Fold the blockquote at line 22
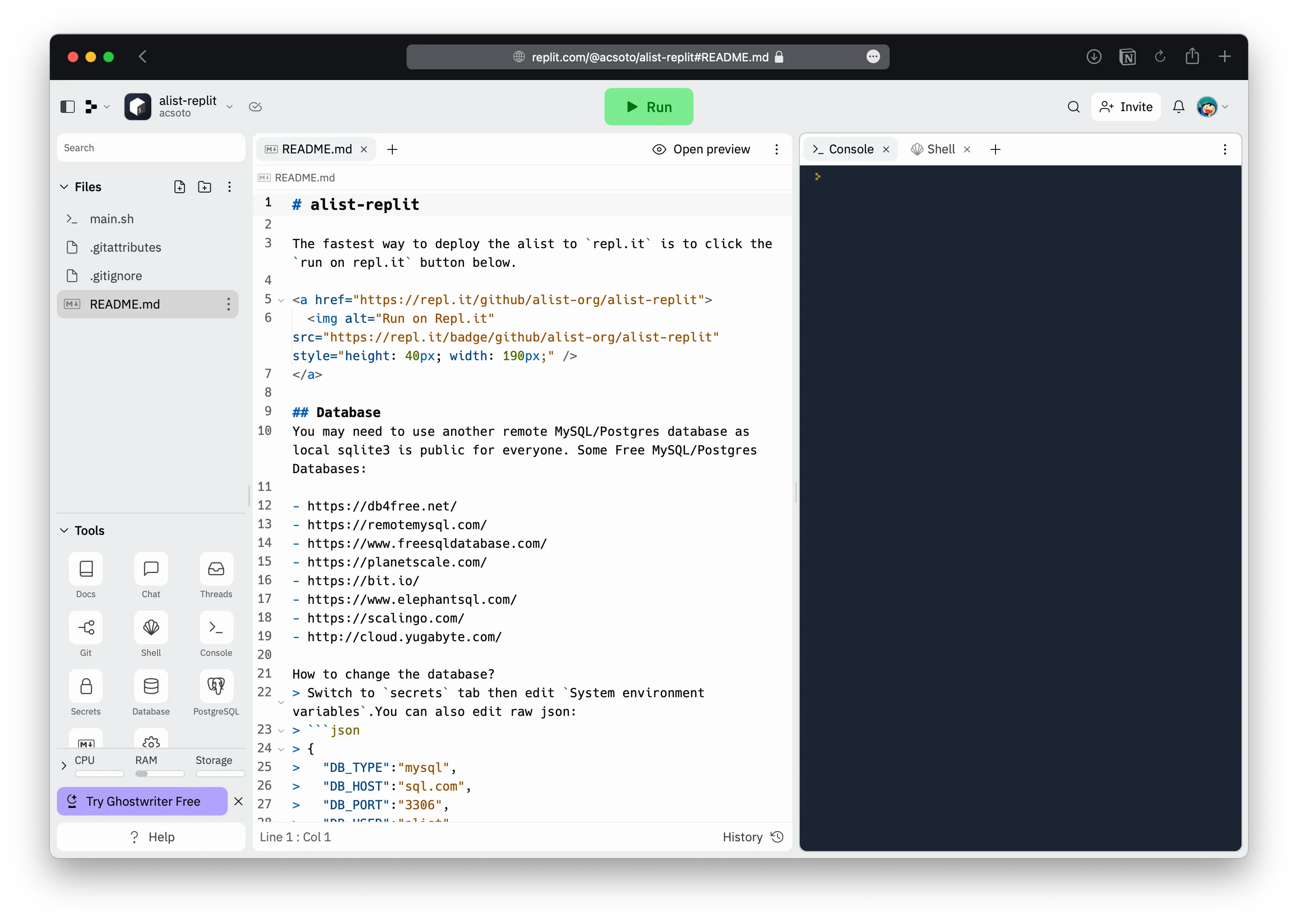The height and width of the screenshot is (924, 1298). coord(281,703)
